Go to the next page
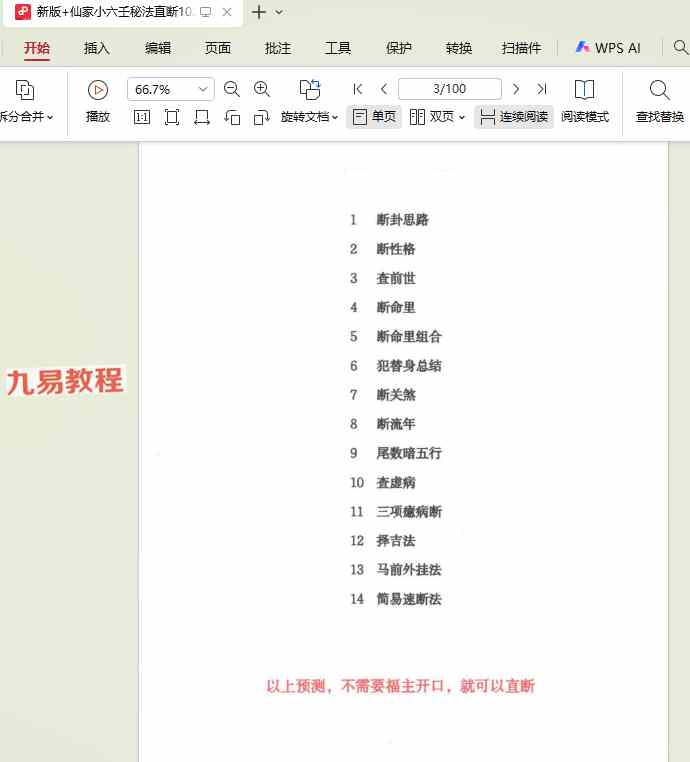This screenshot has height=762, width=690. (x=516, y=89)
